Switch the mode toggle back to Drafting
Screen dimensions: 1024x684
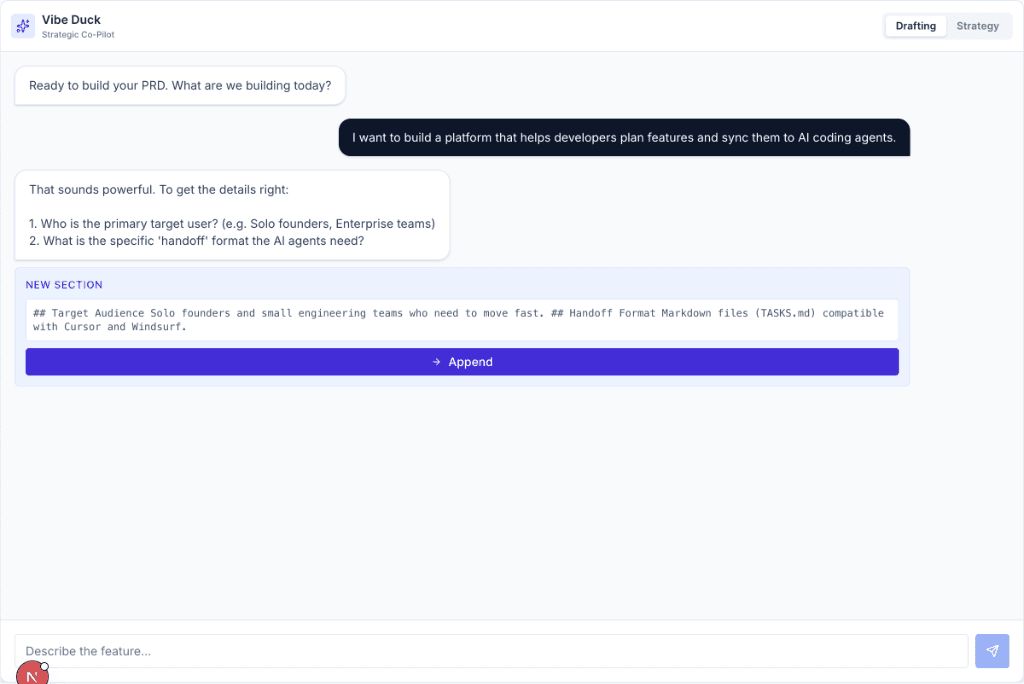point(916,26)
